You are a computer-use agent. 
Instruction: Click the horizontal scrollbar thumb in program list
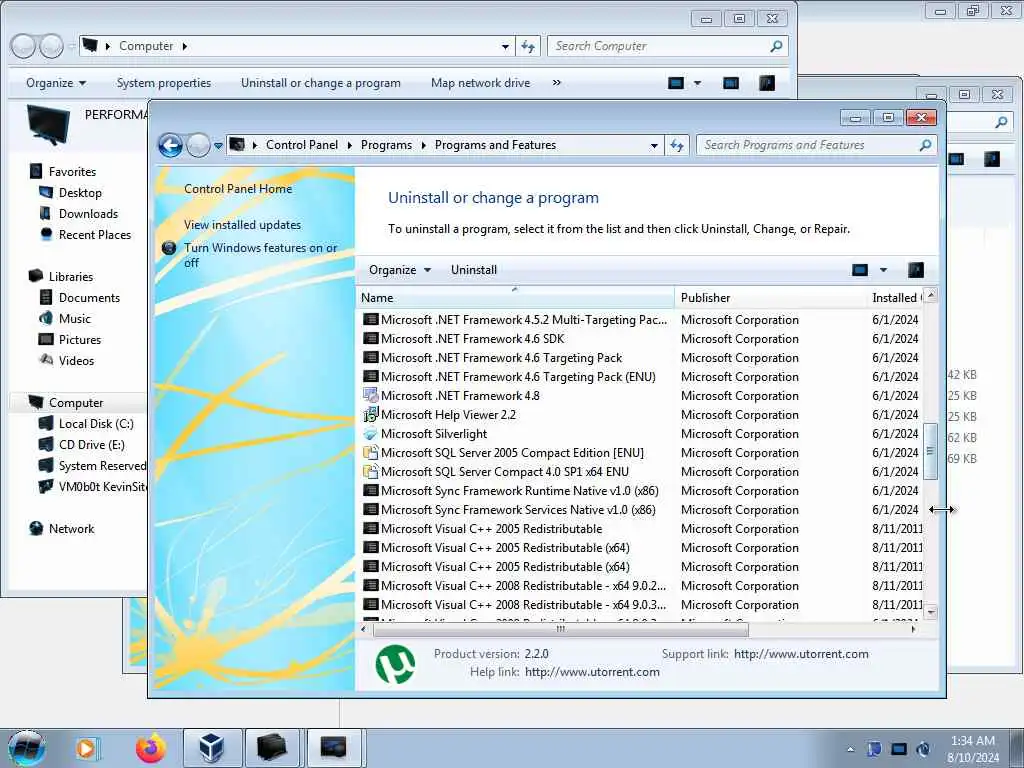click(560, 630)
